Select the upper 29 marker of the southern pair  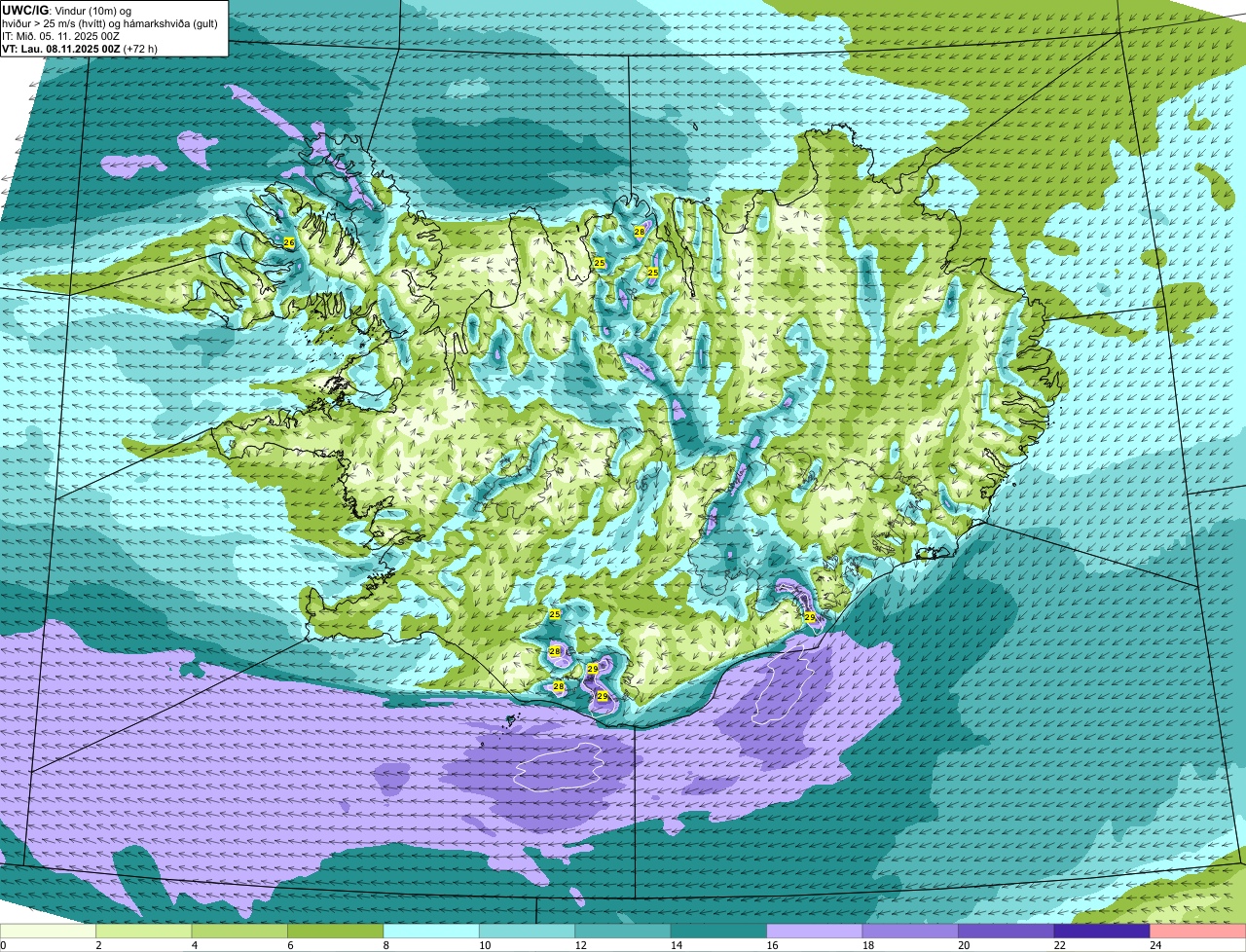pos(593,670)
